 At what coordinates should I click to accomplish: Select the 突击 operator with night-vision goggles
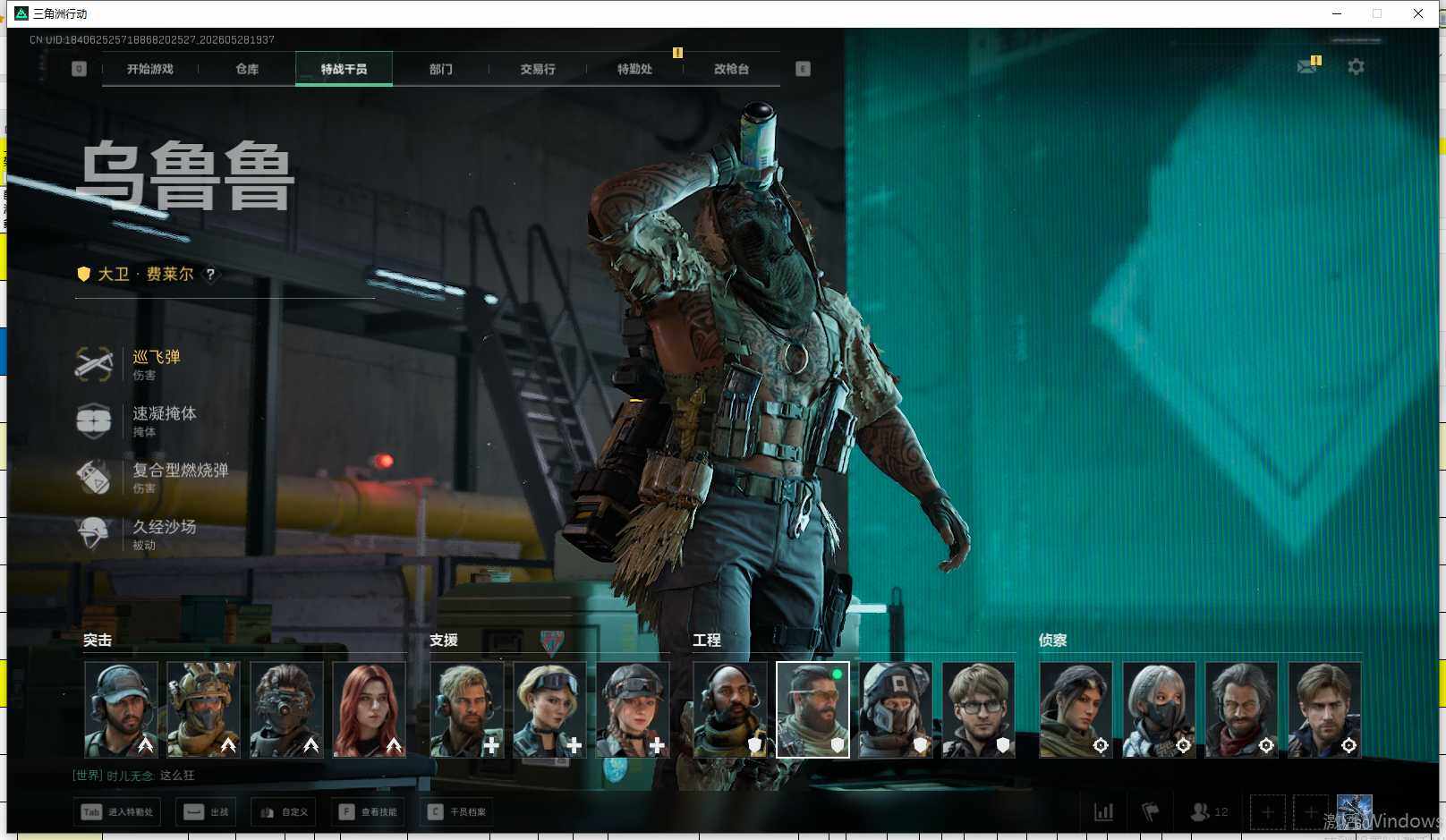point(286,709)
